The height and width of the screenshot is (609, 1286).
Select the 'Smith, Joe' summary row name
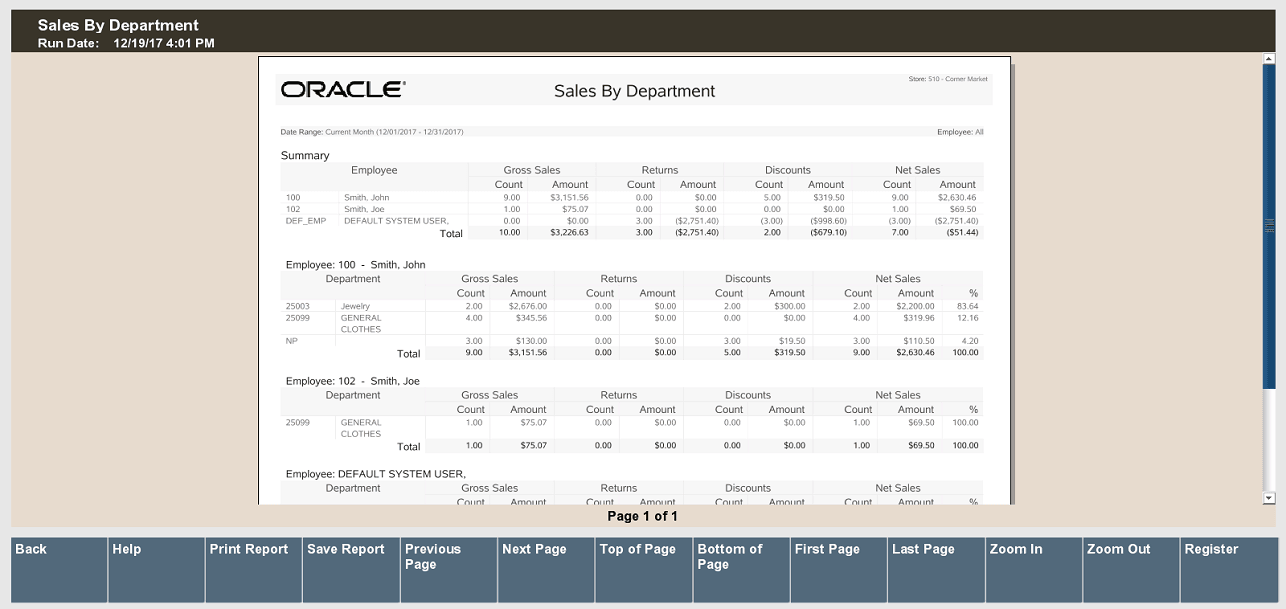(x=365, y=209)
